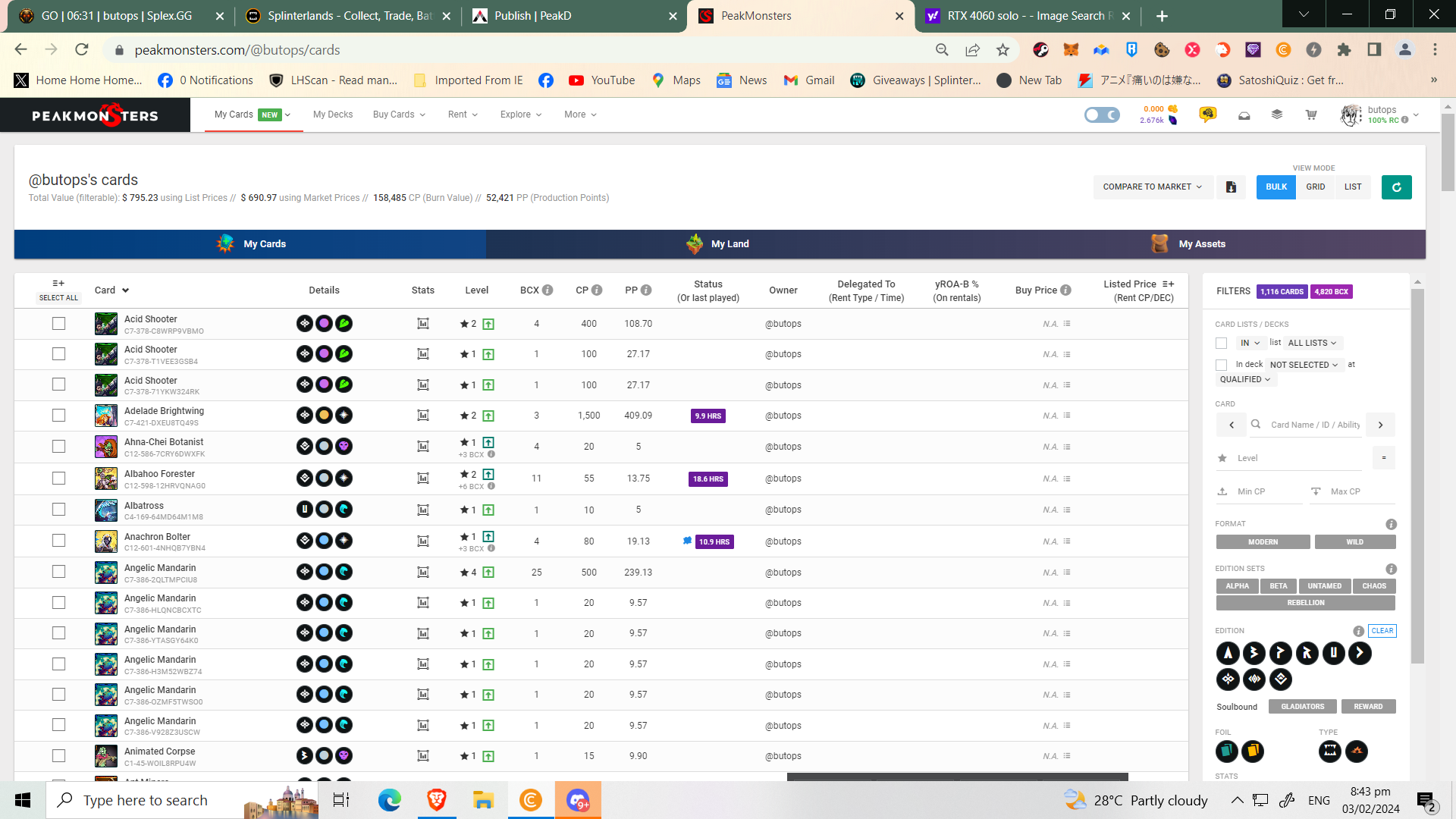Tick checkbox for Albatross row
The image size is (1456, 819).
(x=58, y=510)
